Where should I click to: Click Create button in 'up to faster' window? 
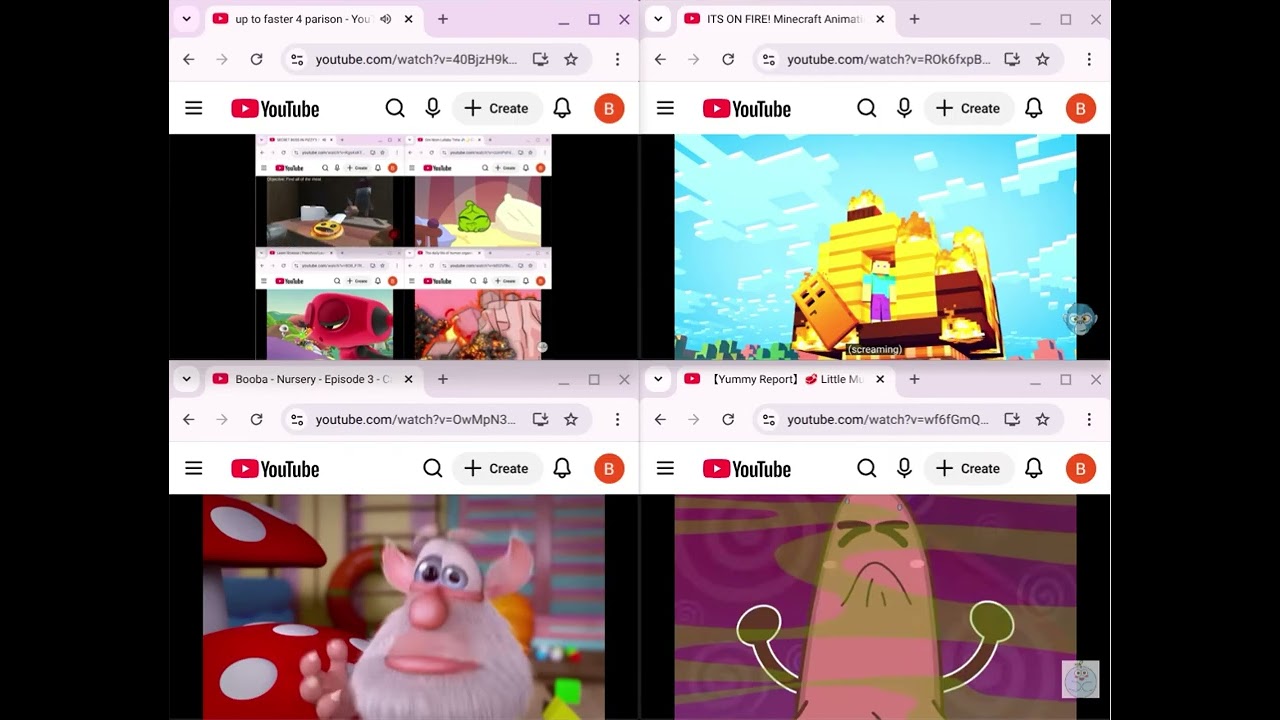click(x=497, y=108)
